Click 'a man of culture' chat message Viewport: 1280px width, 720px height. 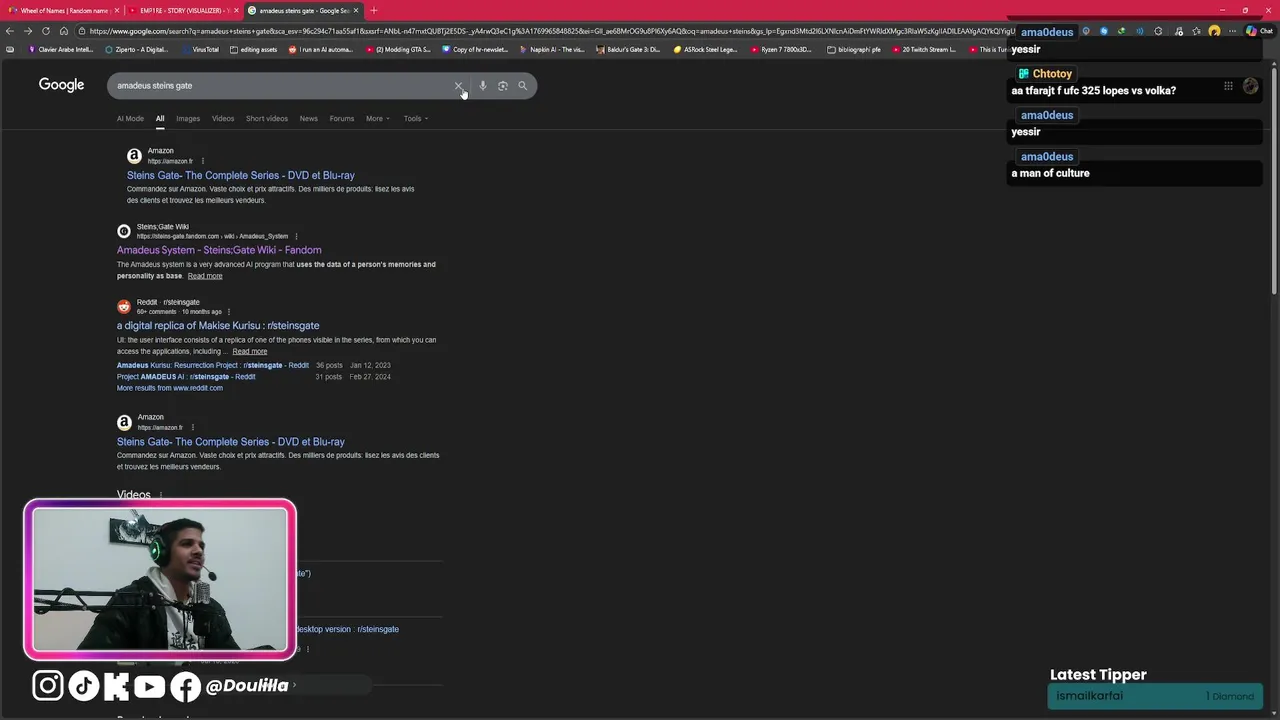coord(1050,173)
